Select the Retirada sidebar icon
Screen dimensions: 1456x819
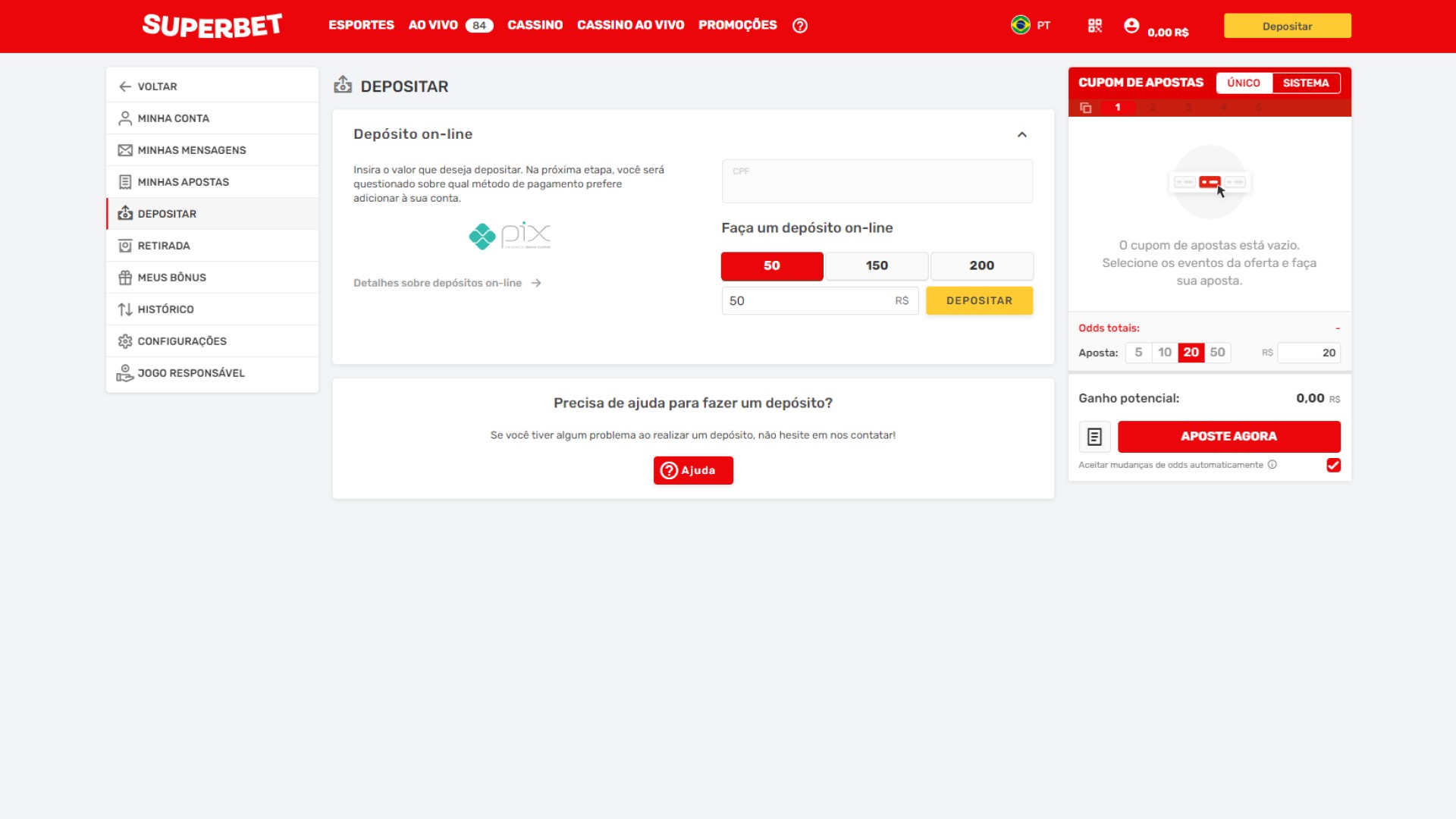[x=125, y=245]
